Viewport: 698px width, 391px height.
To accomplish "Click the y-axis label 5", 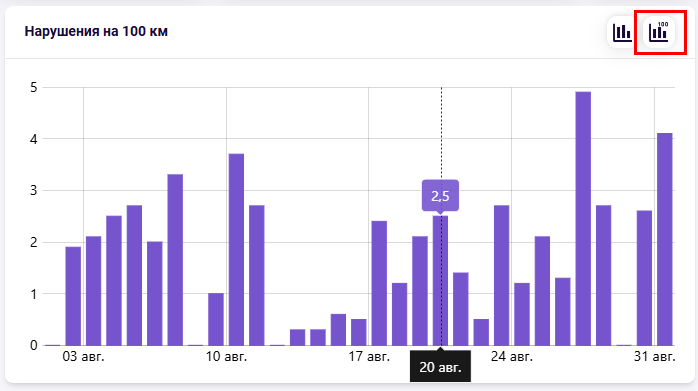I will tap(34, 87).
